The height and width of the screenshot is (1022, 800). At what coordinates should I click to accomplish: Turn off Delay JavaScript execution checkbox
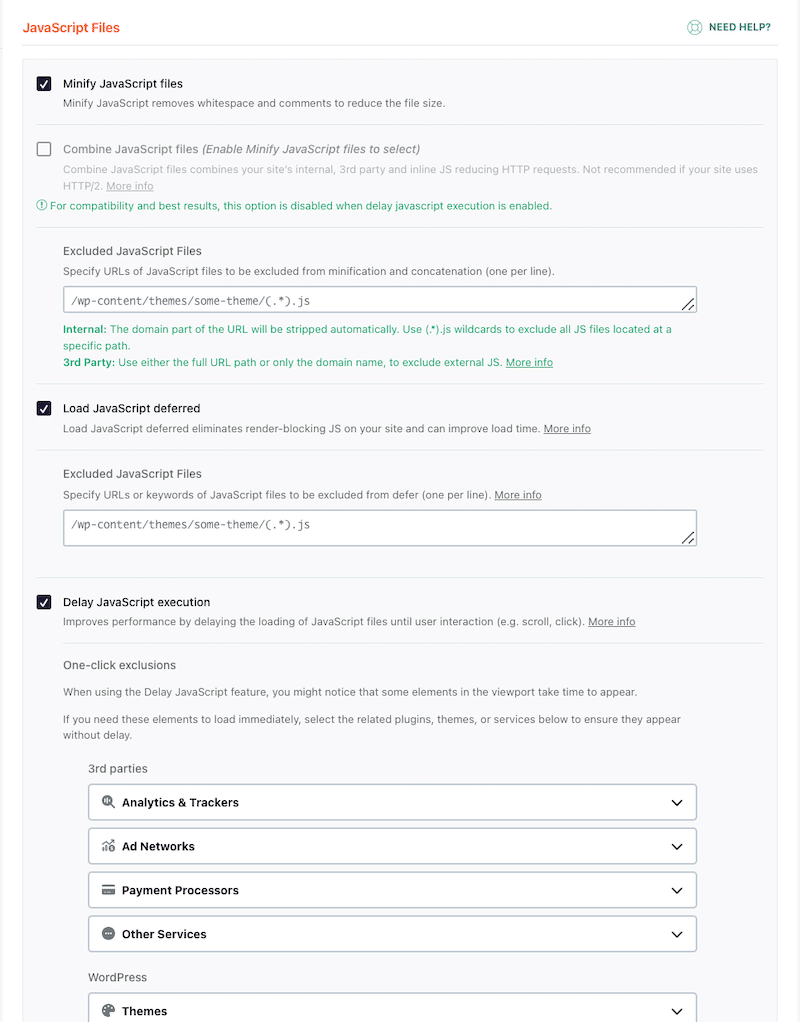coord(44,602)
